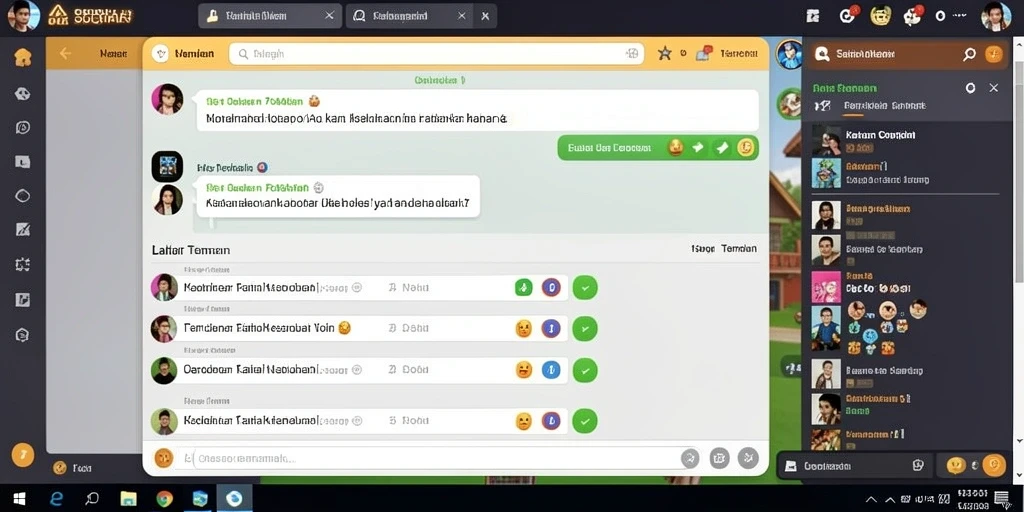Viewport: 1024px width, 512px height.
Task: Click the right panel vertical scrollbar
Action: (1017, 173)
